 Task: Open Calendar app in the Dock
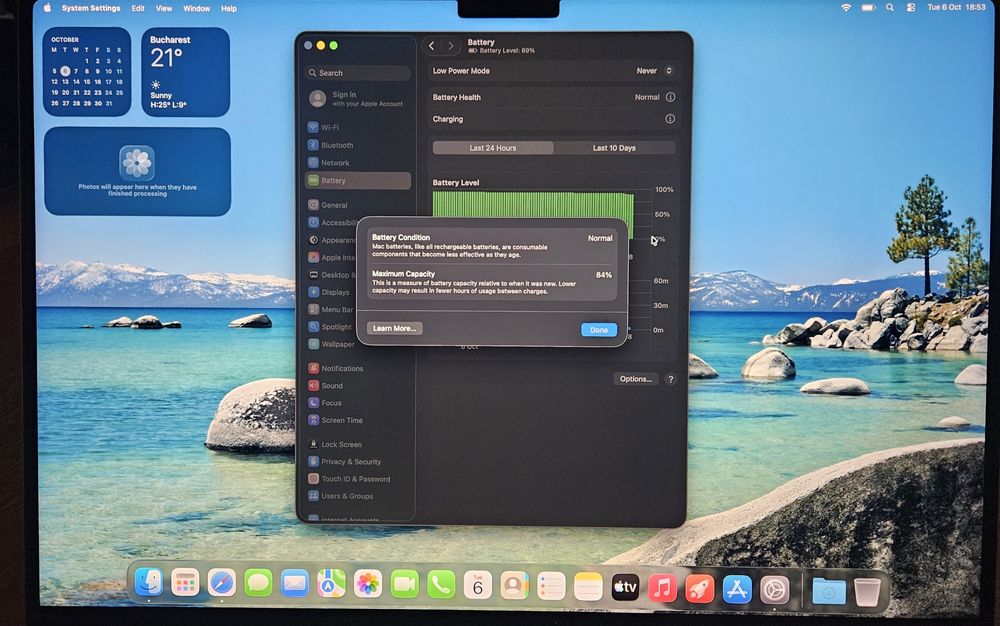478,586
